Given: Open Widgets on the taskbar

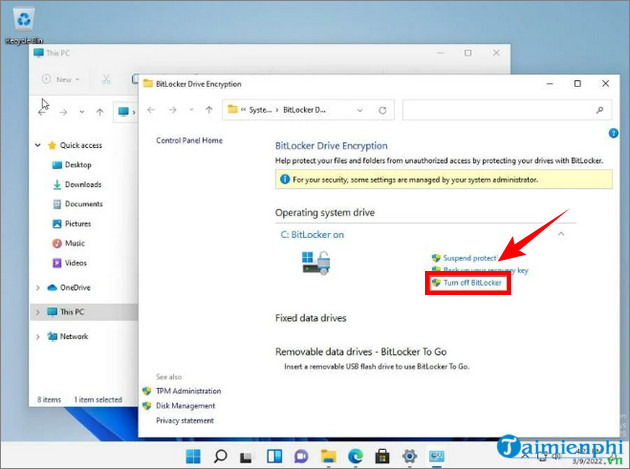Looking at the screenshot, I should coord(274,456).
